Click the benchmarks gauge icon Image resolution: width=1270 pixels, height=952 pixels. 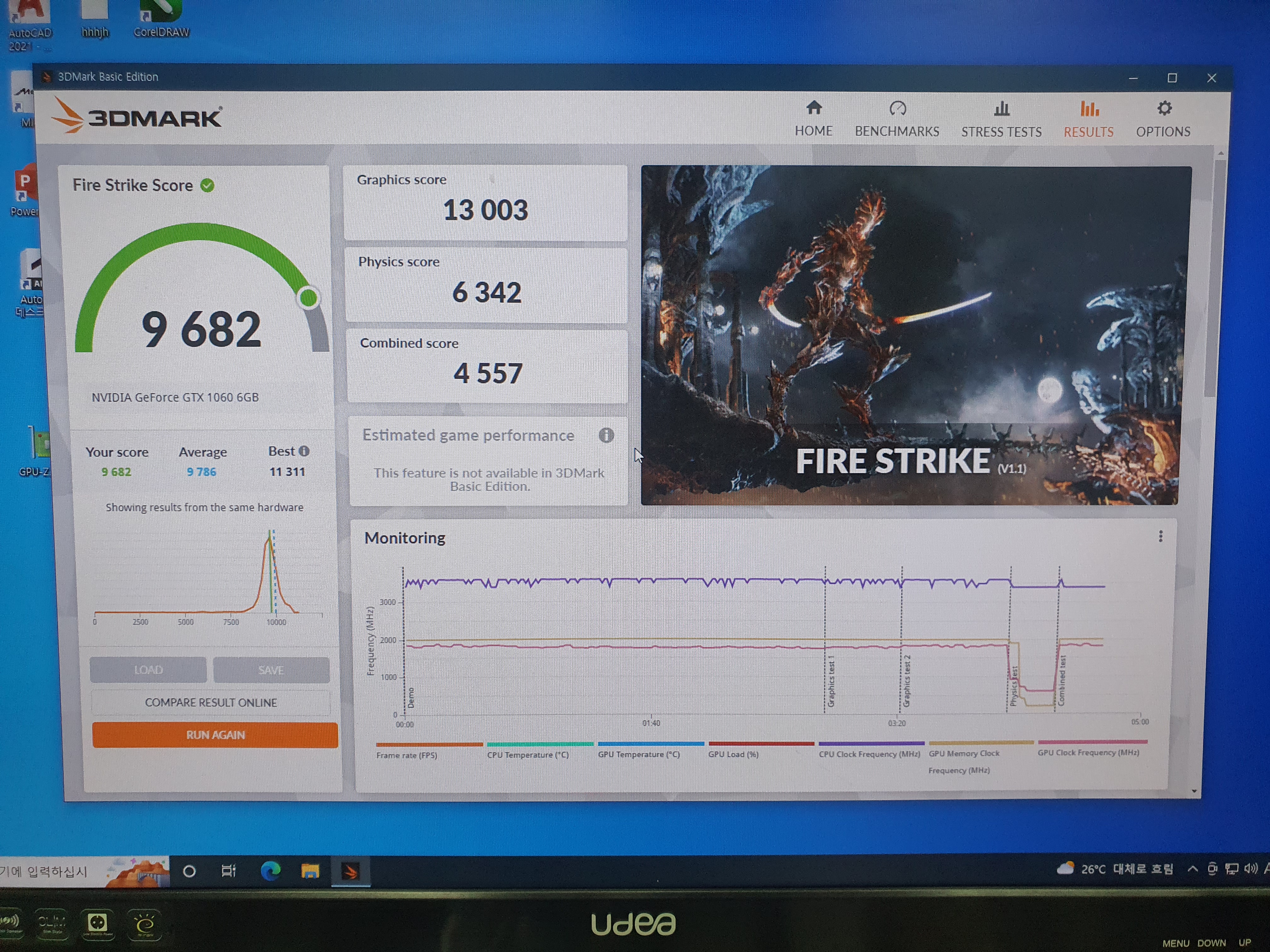897,109
